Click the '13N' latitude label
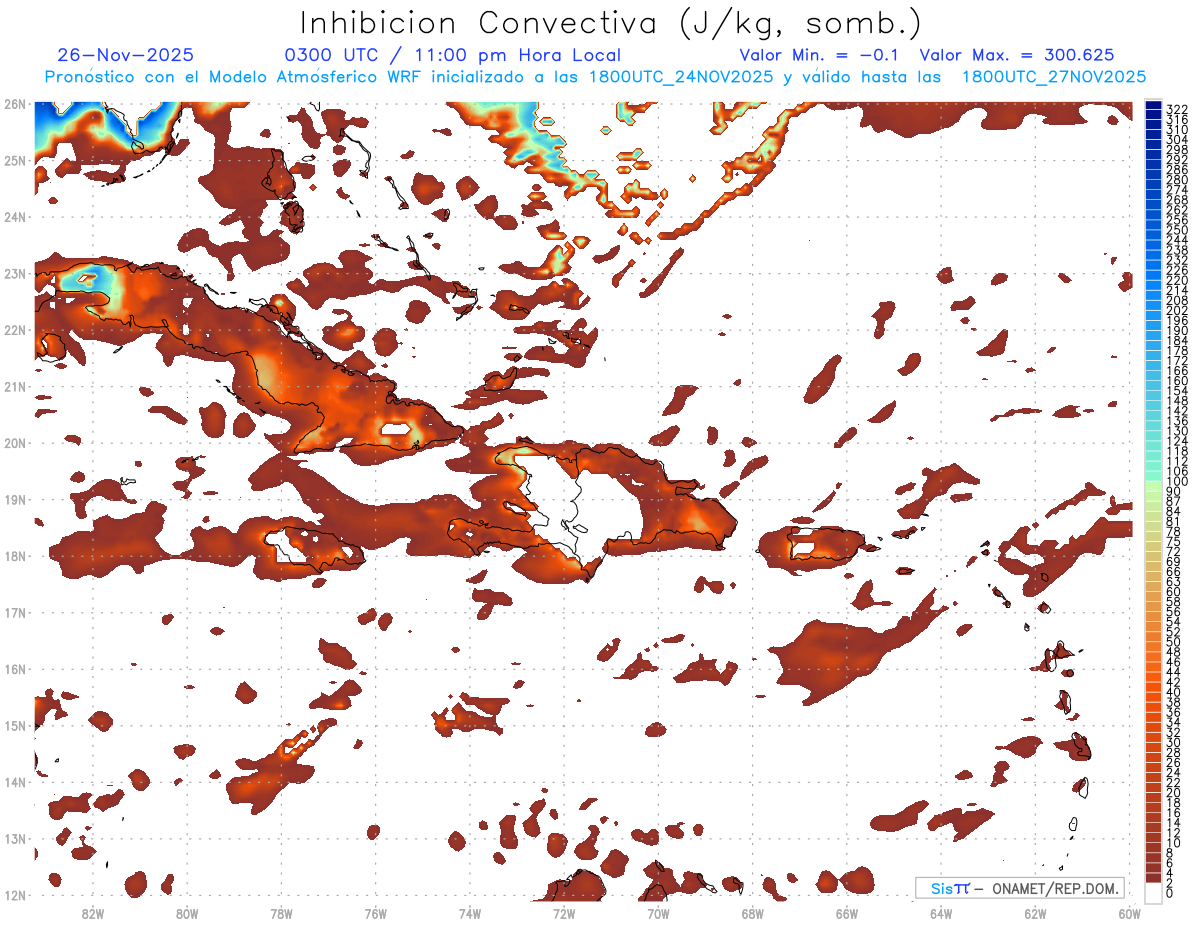 point(14,839)
